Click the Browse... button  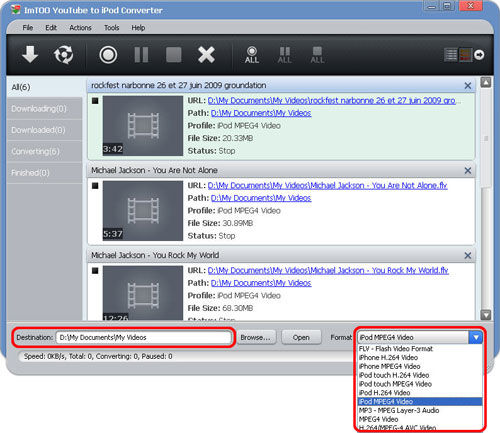click(256, 338)
